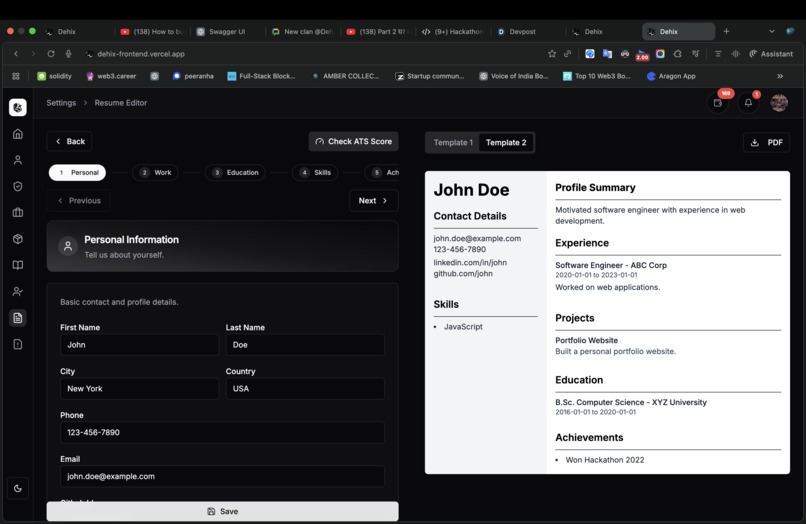Click linkedin.com/in/john in resume preview
This screenshot has width=806, height=524.
click(470, 262)
